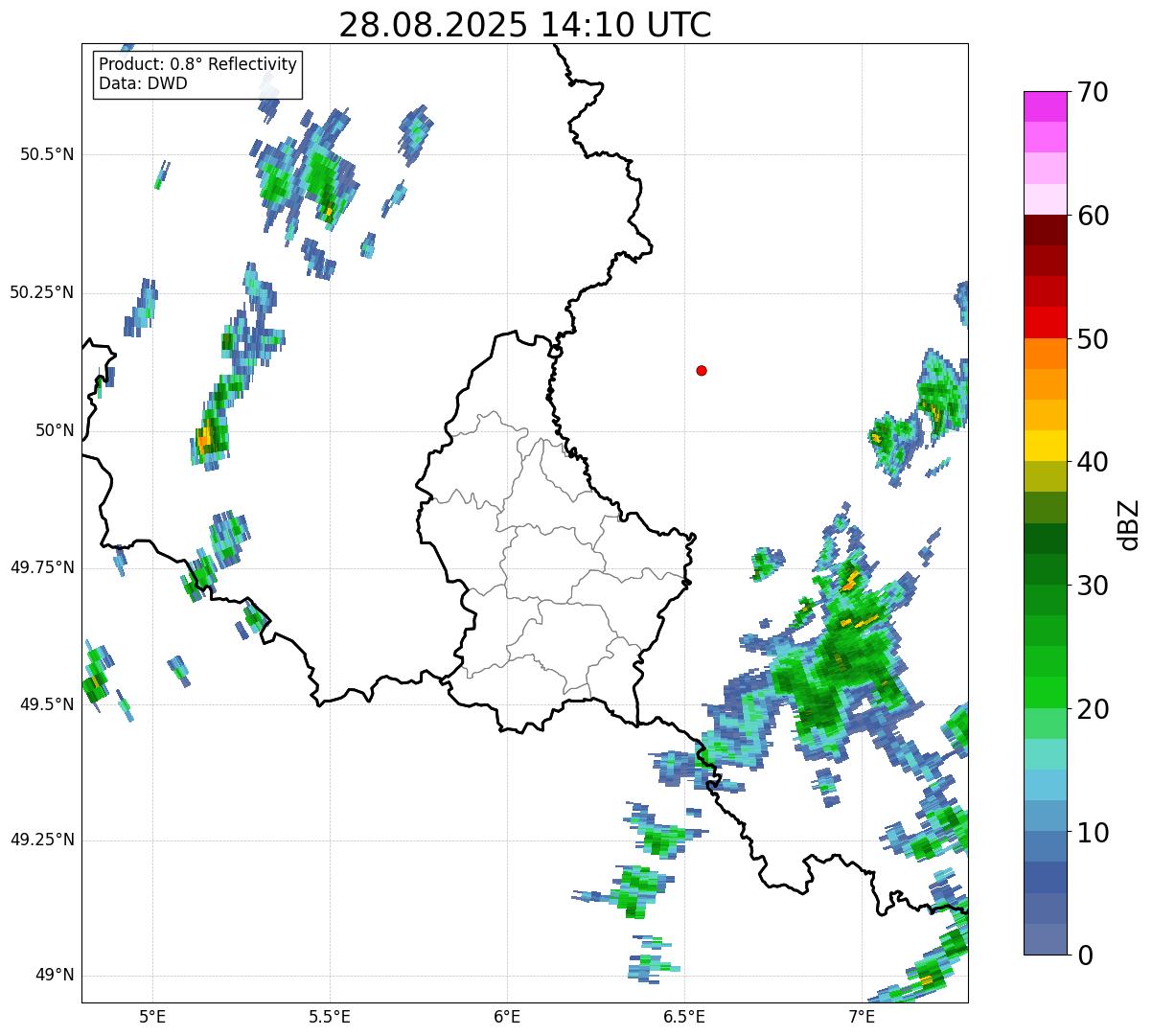Click the colorbar tick label 60
1152x1036 pixels.
click(x=1094, y=216)
